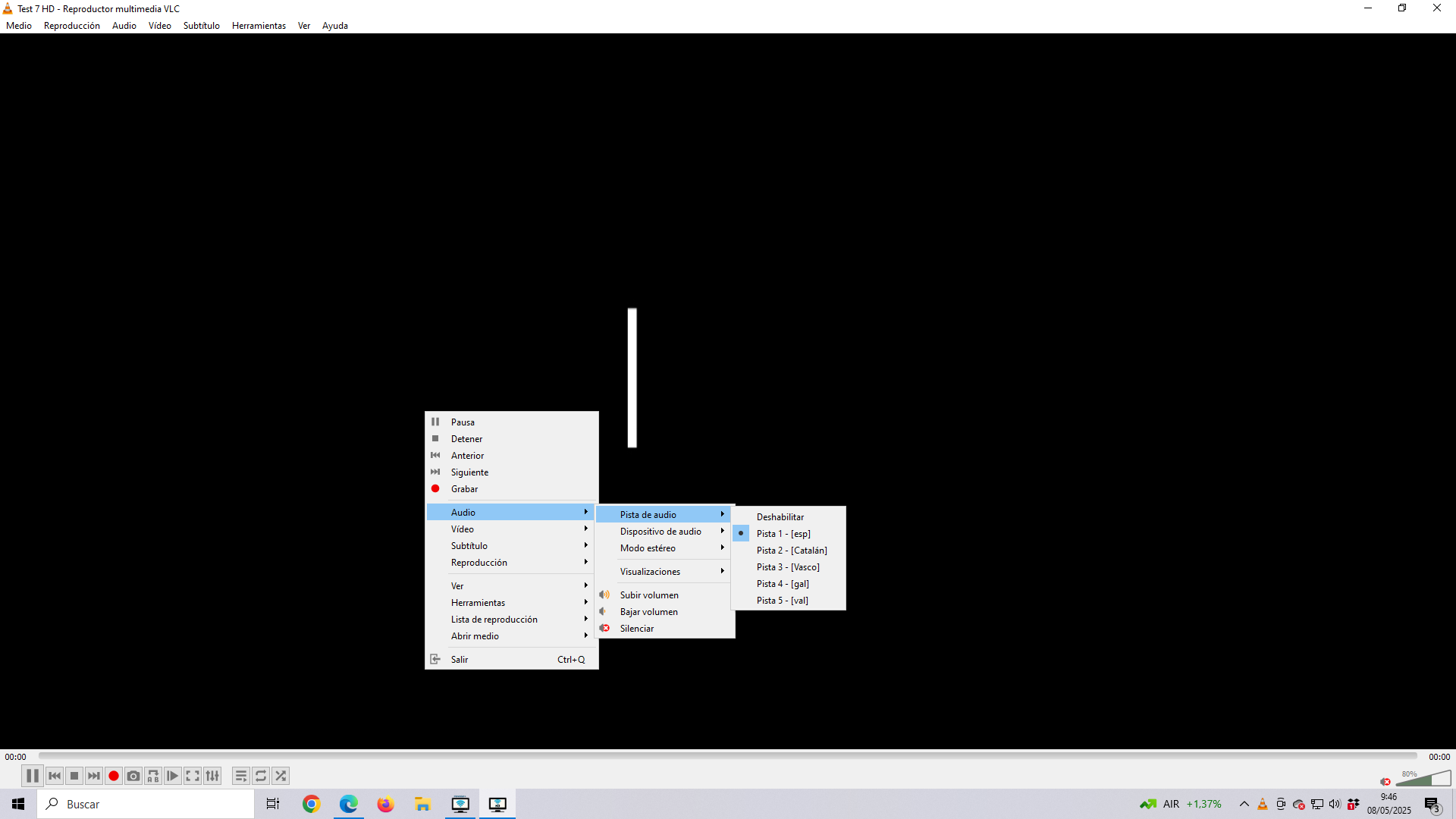Open the Reproducción menu in menu bar

pos(72,26)
